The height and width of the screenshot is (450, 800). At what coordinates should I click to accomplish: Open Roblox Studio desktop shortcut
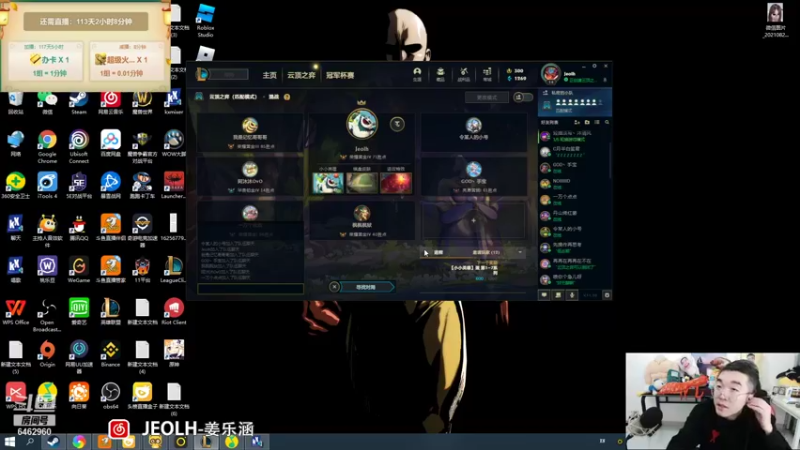[x=205, y=20]
